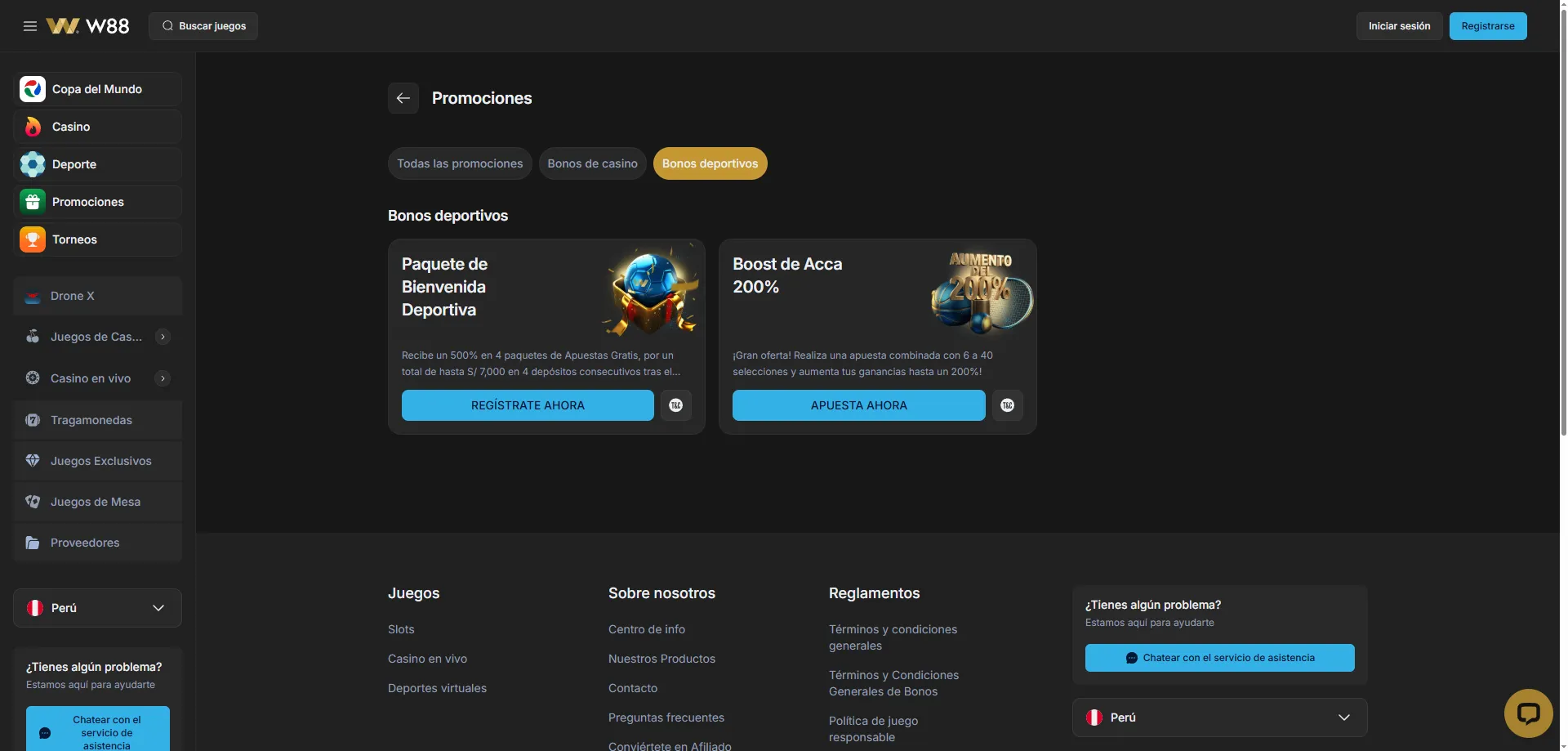Open Deportes virtuales footer link
The width and height of the screenshot is (1568, 751).
(437, 688)
